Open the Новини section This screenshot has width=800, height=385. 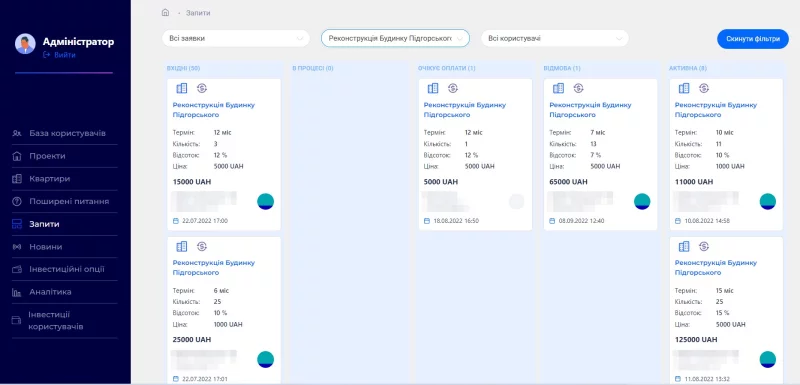click(45, 247)
